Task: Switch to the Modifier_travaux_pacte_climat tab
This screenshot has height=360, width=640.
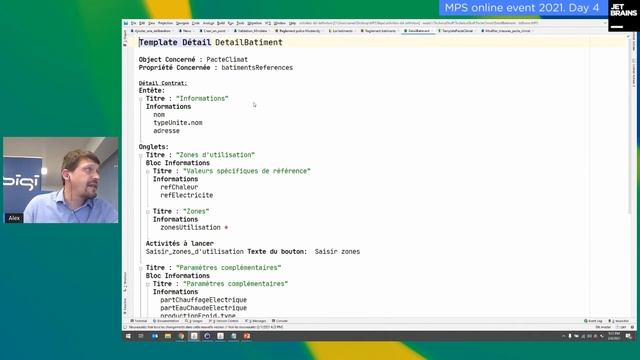Action: [507, 31]
